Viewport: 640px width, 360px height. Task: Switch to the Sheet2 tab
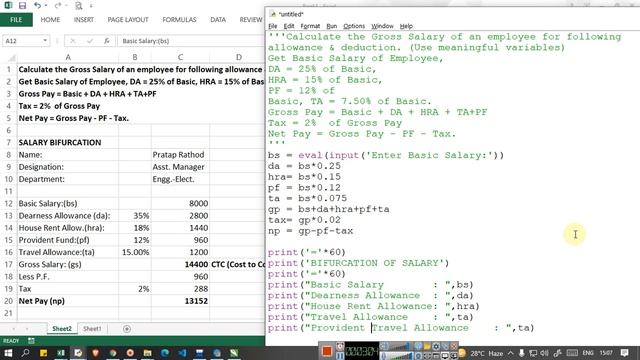(62, 329)
